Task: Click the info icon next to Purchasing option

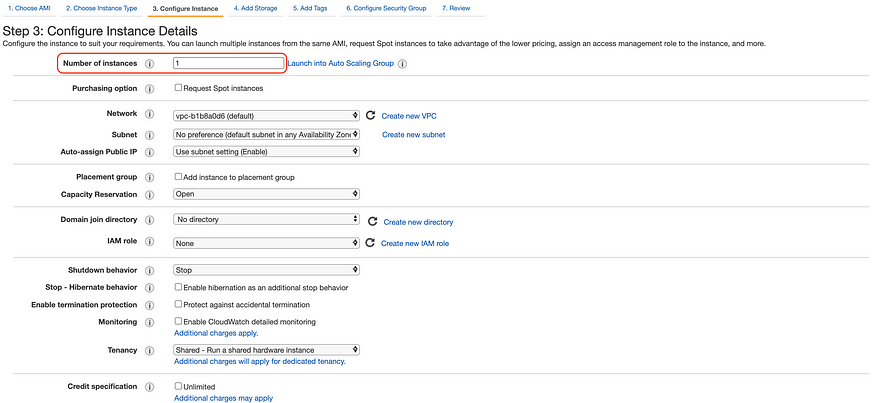Action: pos(149,88)
